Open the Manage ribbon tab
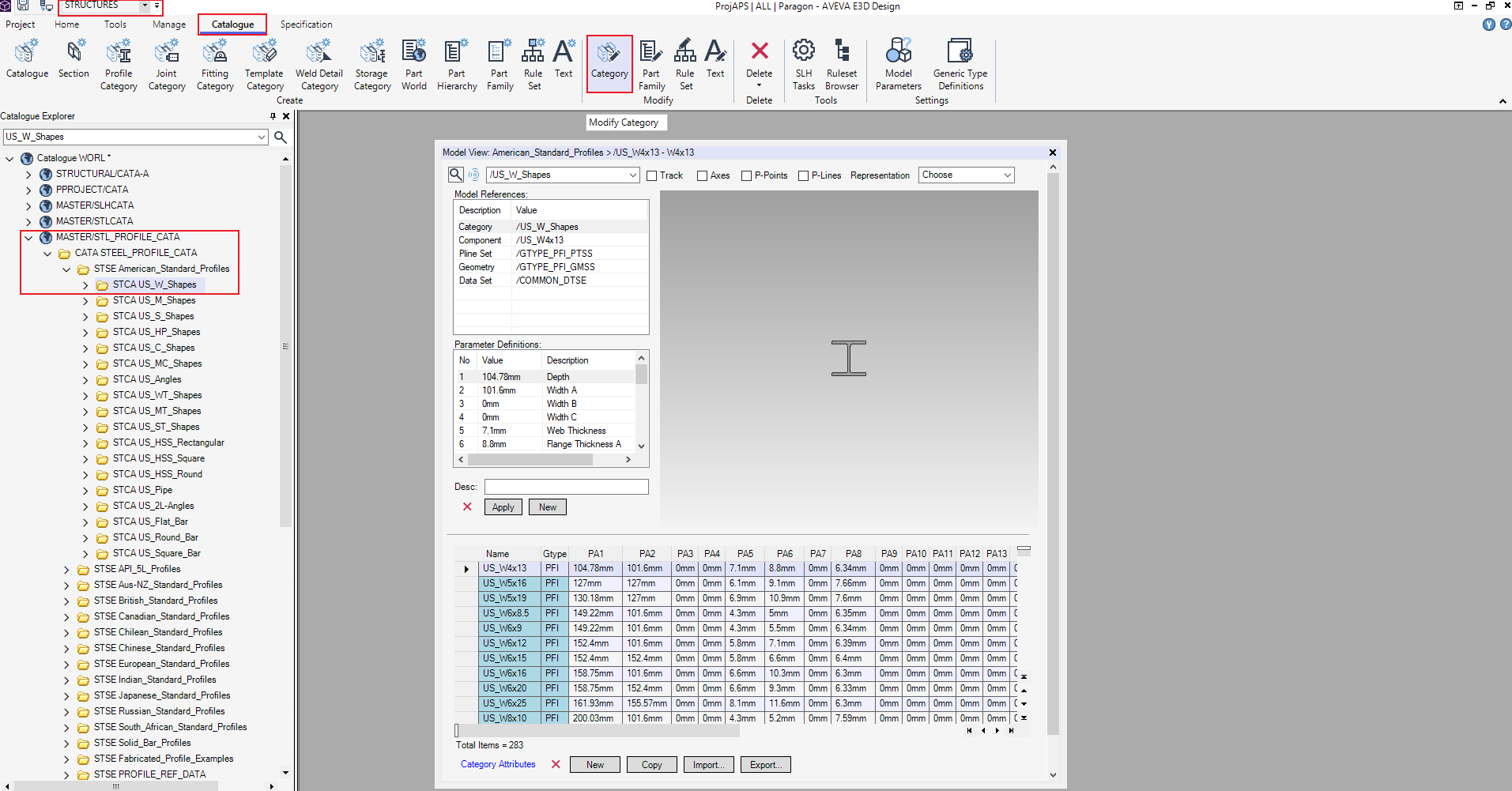The width and height of the screenshot is (1512, 791). [169, 24]
